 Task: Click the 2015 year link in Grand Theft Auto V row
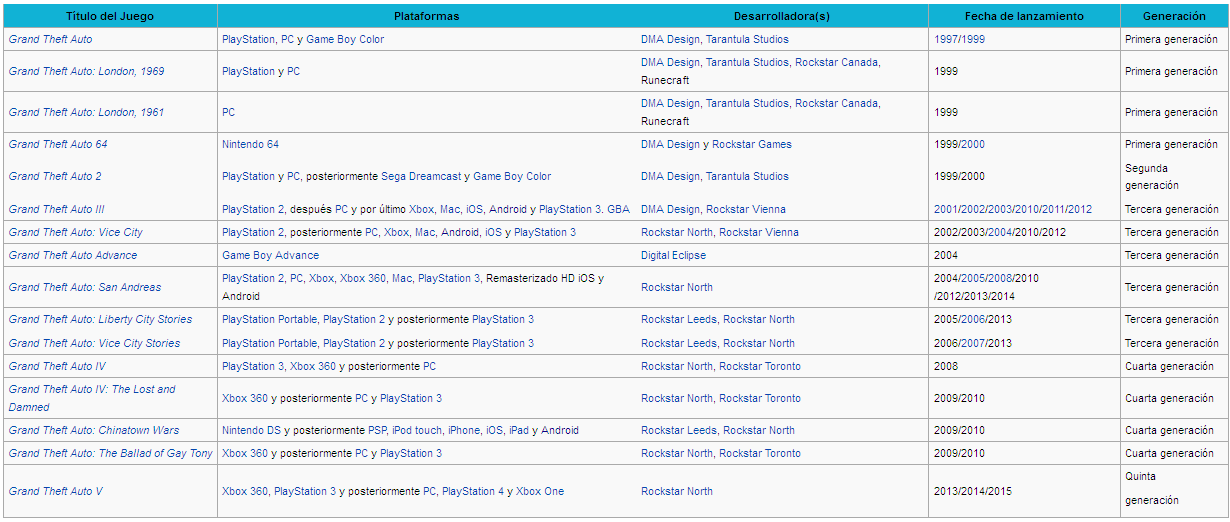[x=1000, y=491]
